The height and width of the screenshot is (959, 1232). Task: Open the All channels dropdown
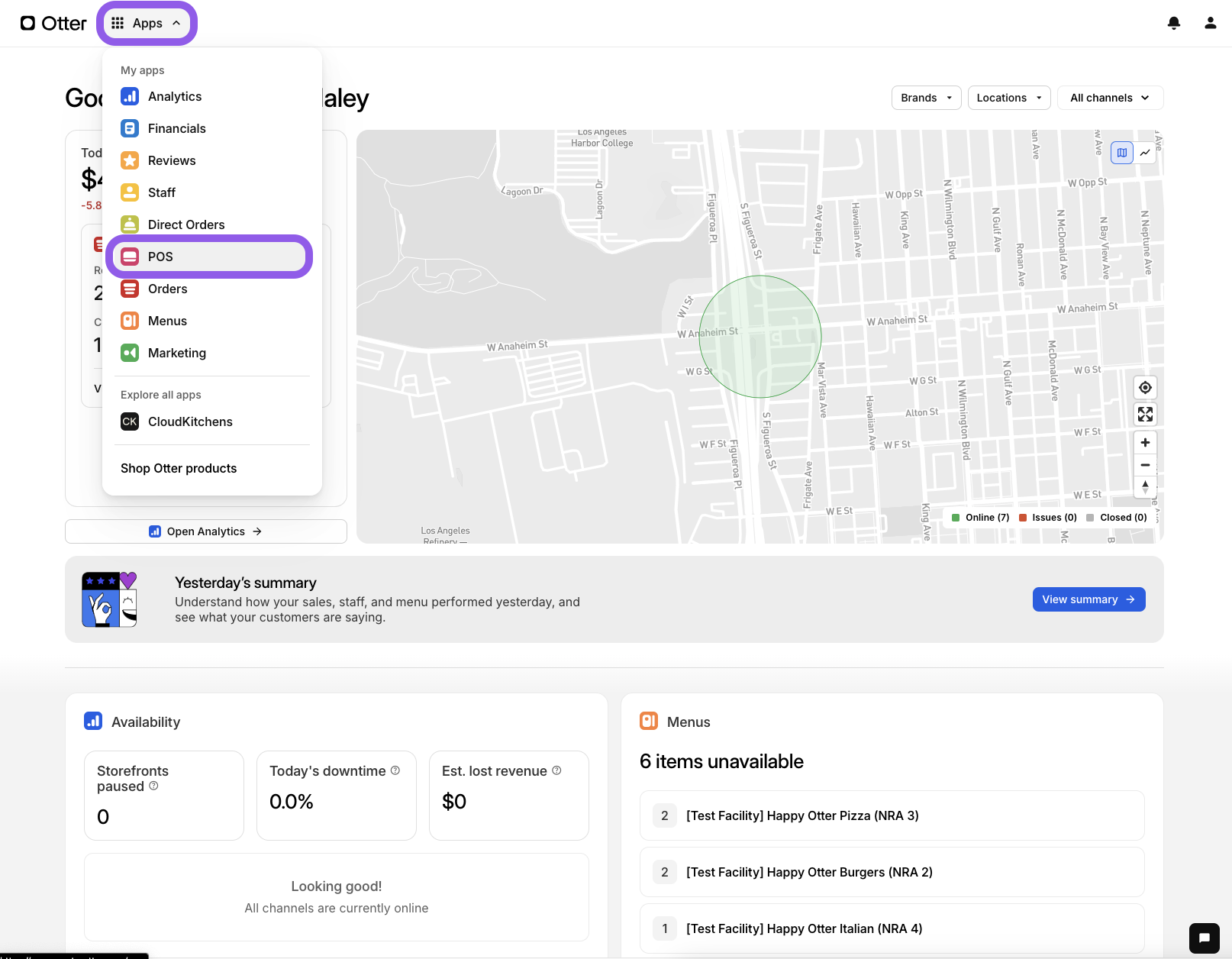coord(1109,98)
